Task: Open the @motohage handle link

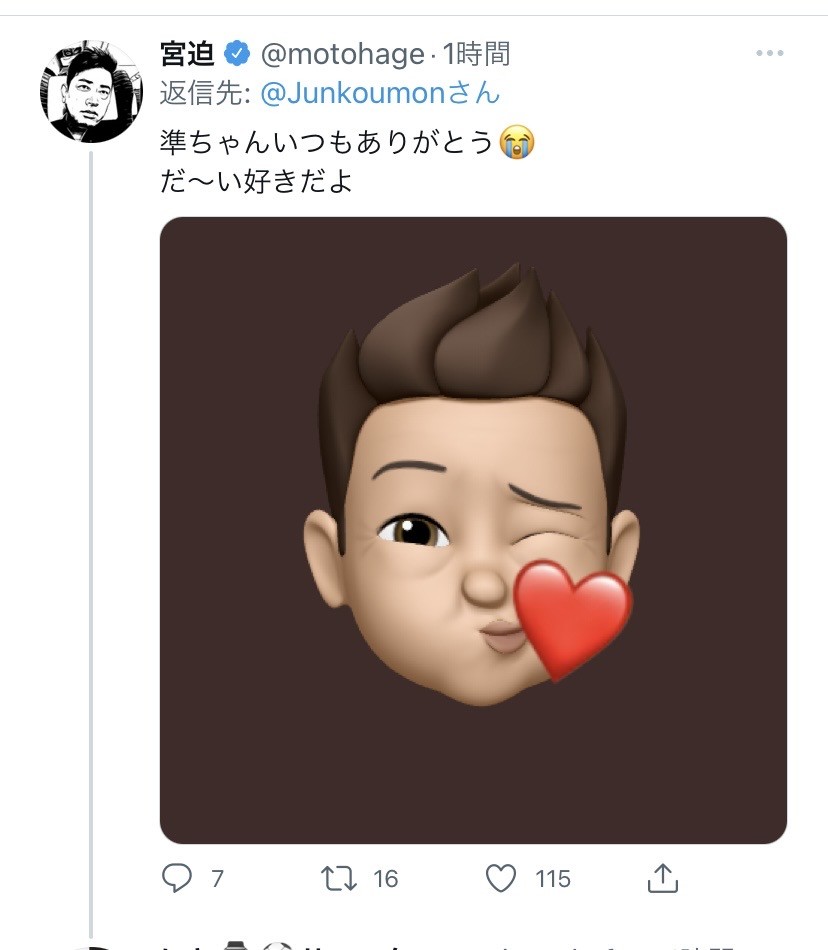Action: [x=343, y=53]
